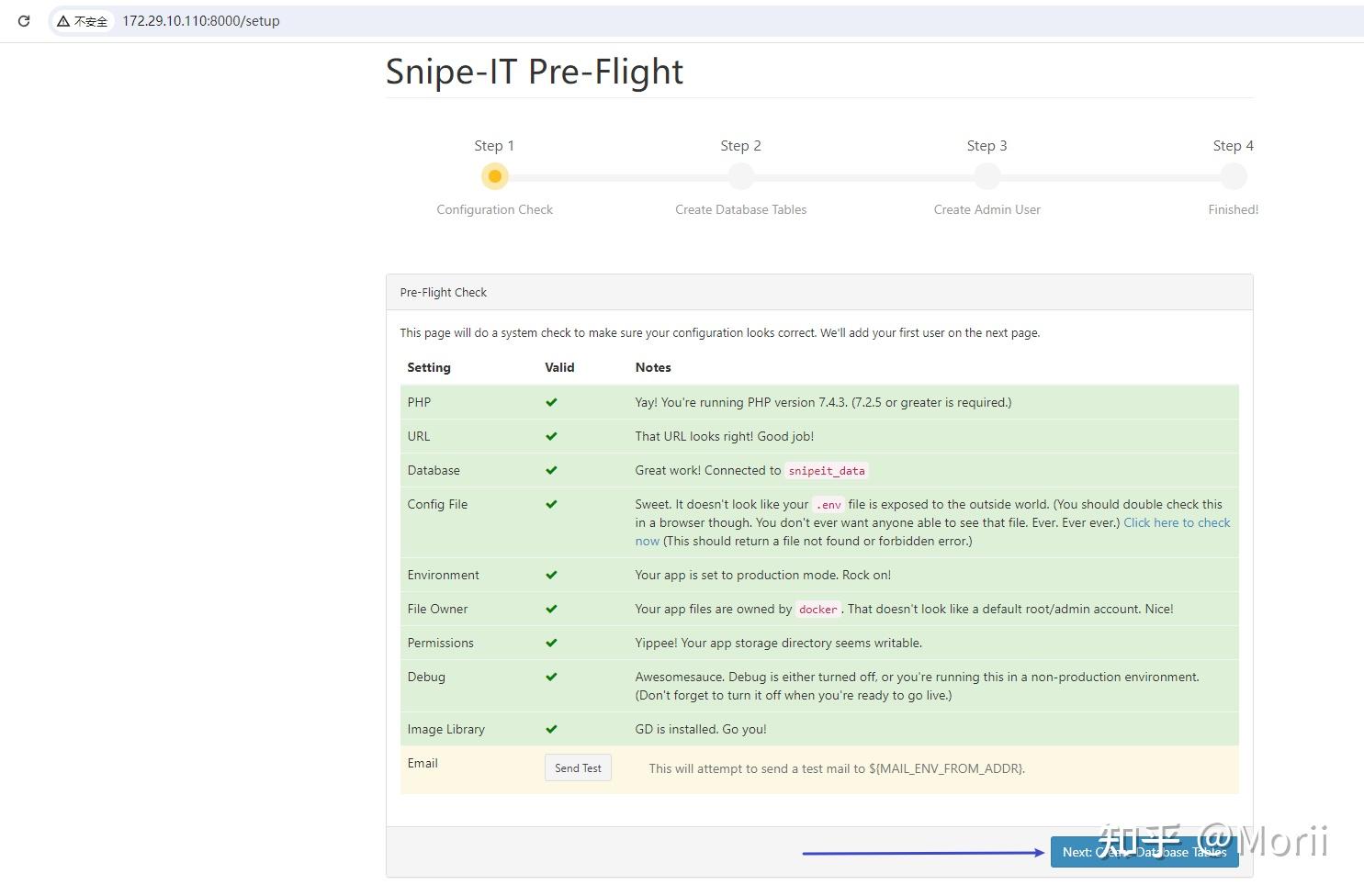Open the Create Admin User step label
Screen dimensions: 1364x896
click(986, 209)
